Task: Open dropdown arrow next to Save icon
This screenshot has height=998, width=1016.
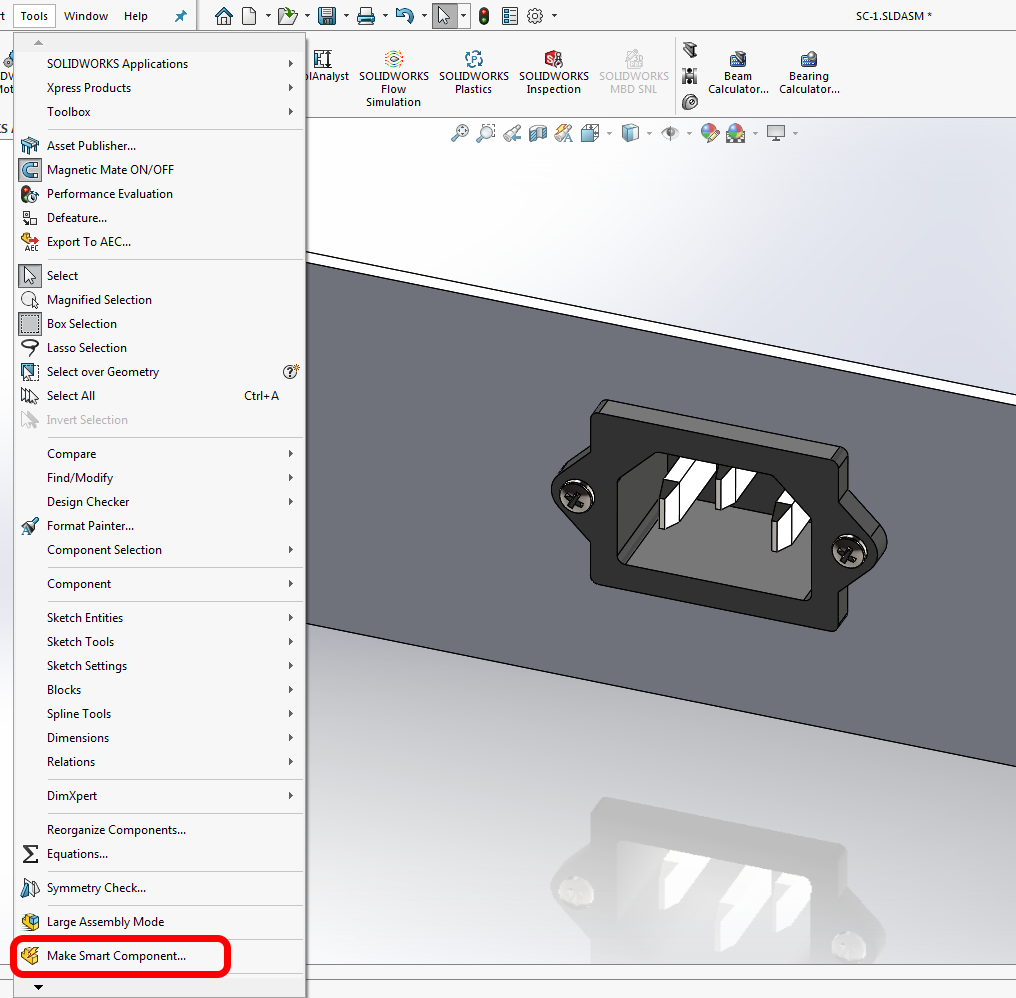Action: pyautogui.click(x=346, y=16)
